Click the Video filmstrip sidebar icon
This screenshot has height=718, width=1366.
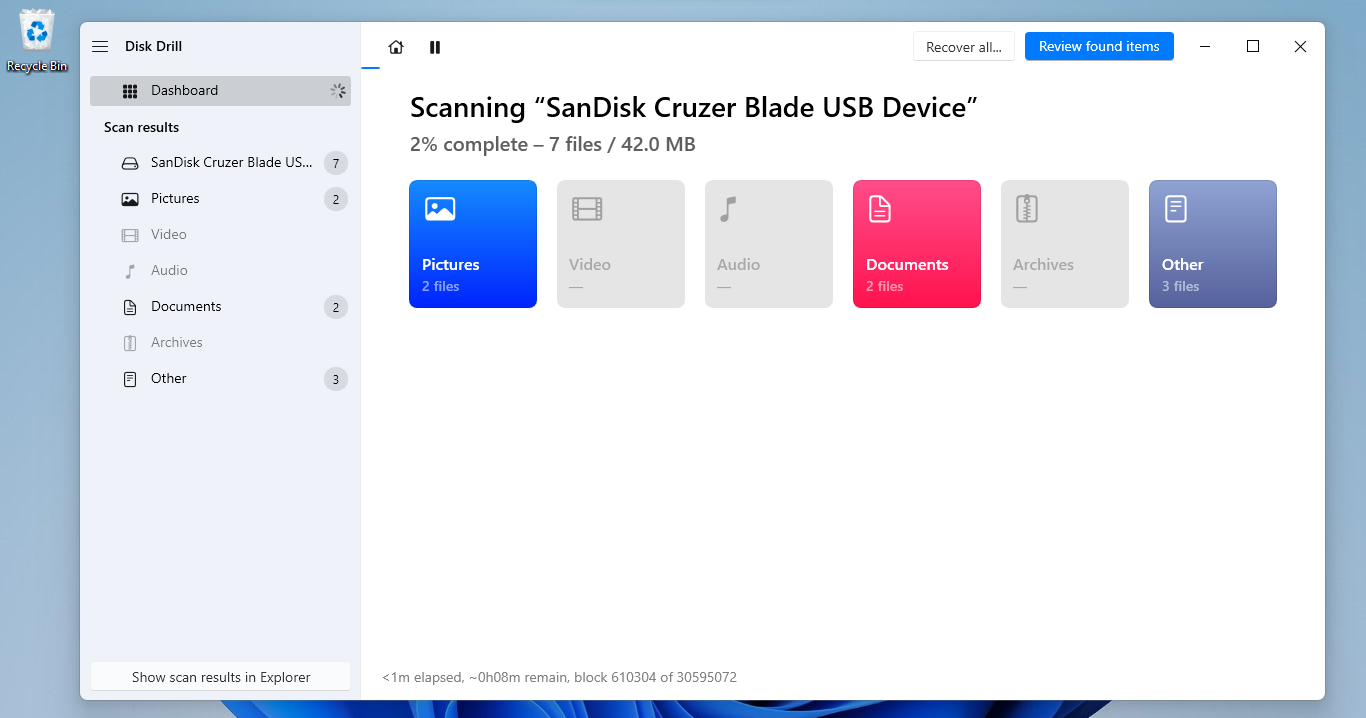[130, 235]
